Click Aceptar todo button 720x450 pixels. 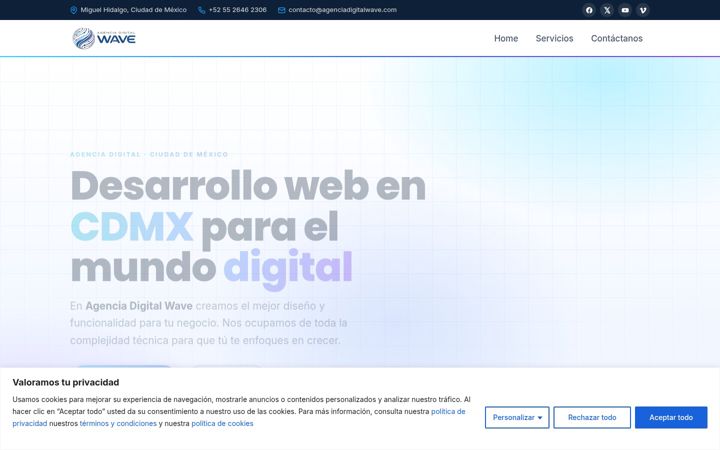[x=671, y=417]
